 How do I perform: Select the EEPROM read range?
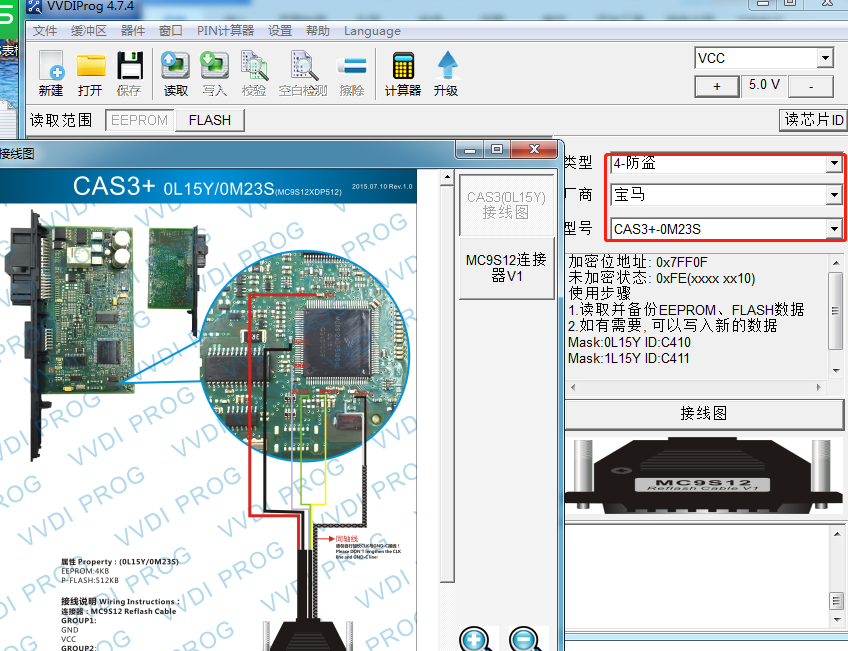coord(140,120)
